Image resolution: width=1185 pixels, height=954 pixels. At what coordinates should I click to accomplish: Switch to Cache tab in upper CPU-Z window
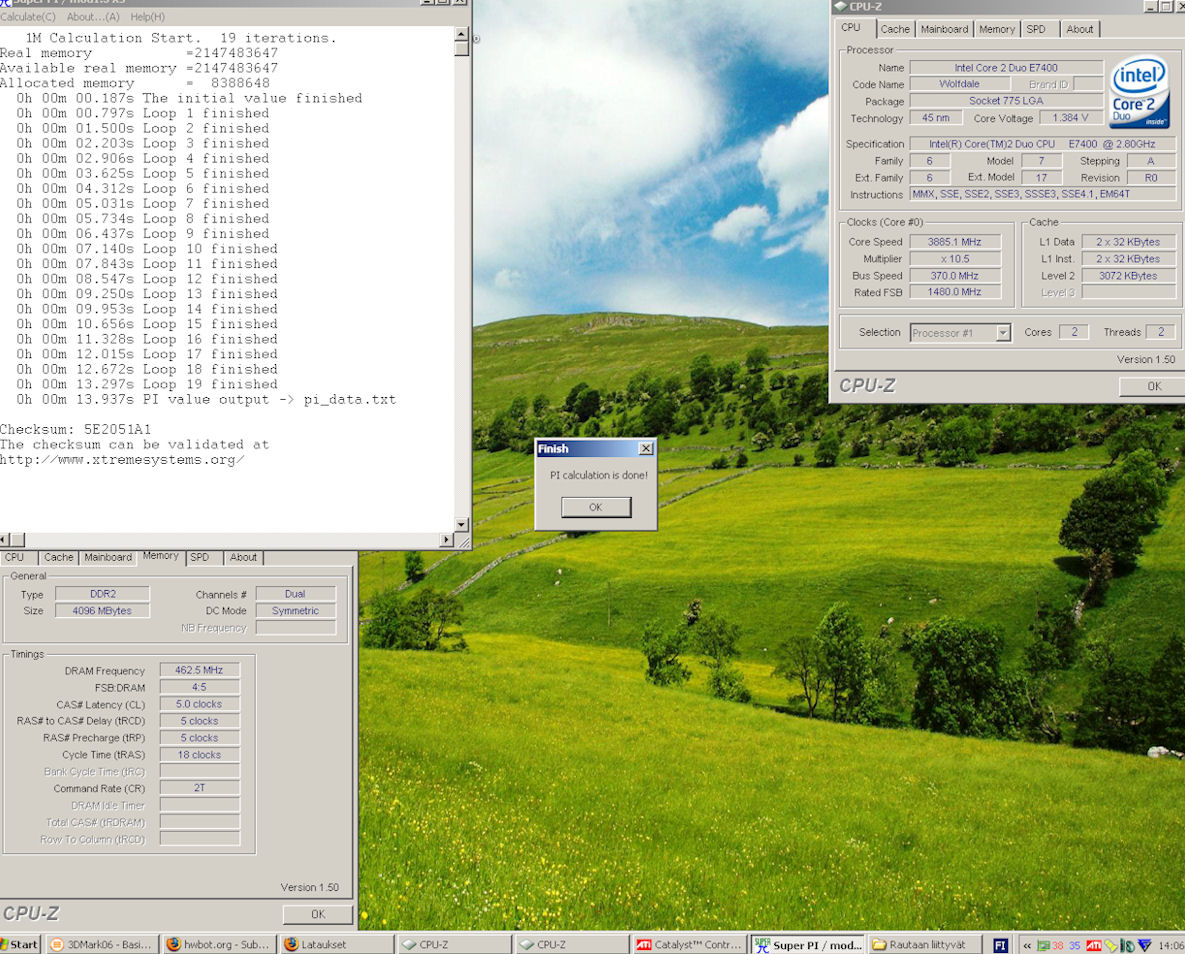pos(895,29)
